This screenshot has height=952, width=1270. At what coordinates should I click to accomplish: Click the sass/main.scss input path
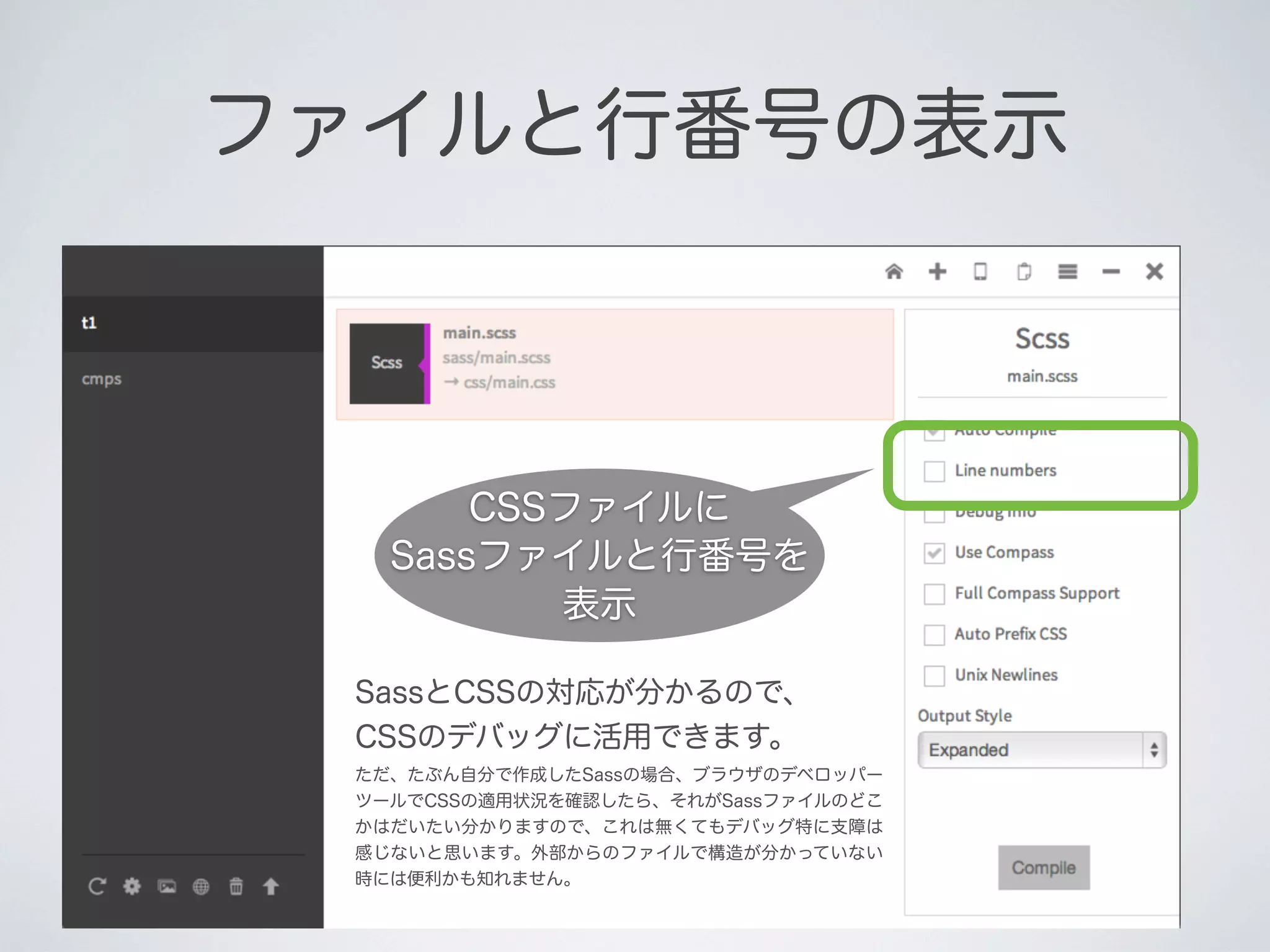(x=496, y=358)
